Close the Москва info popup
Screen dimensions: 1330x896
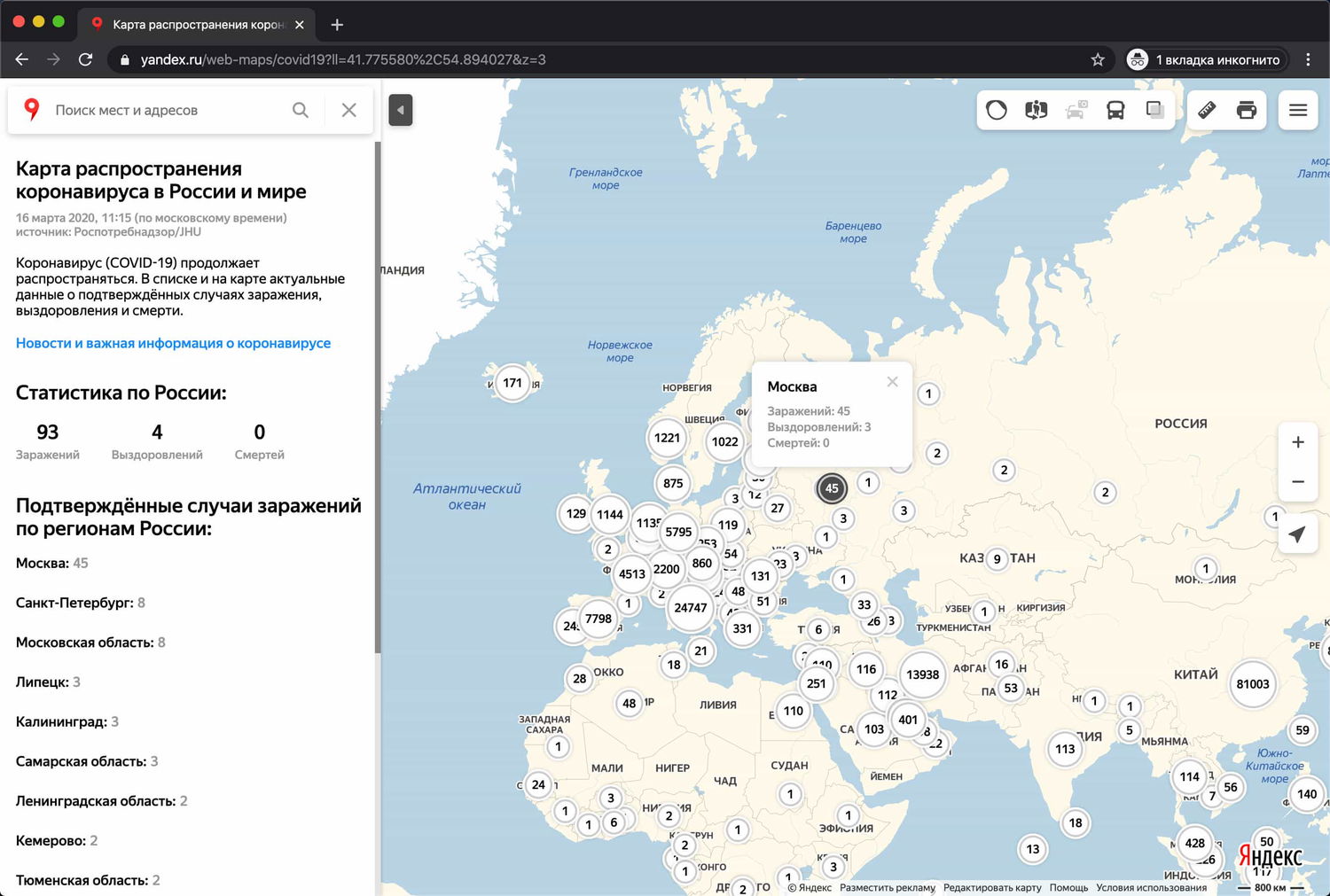tap(892, 382)
